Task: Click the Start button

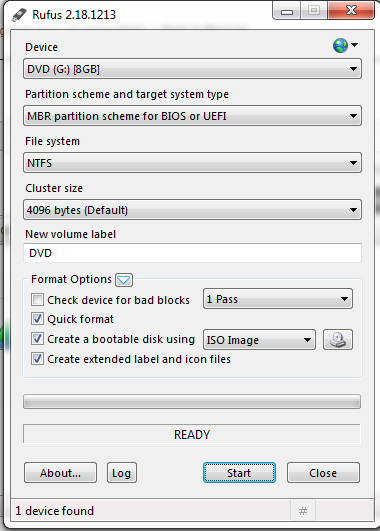Action: point(239,473)
